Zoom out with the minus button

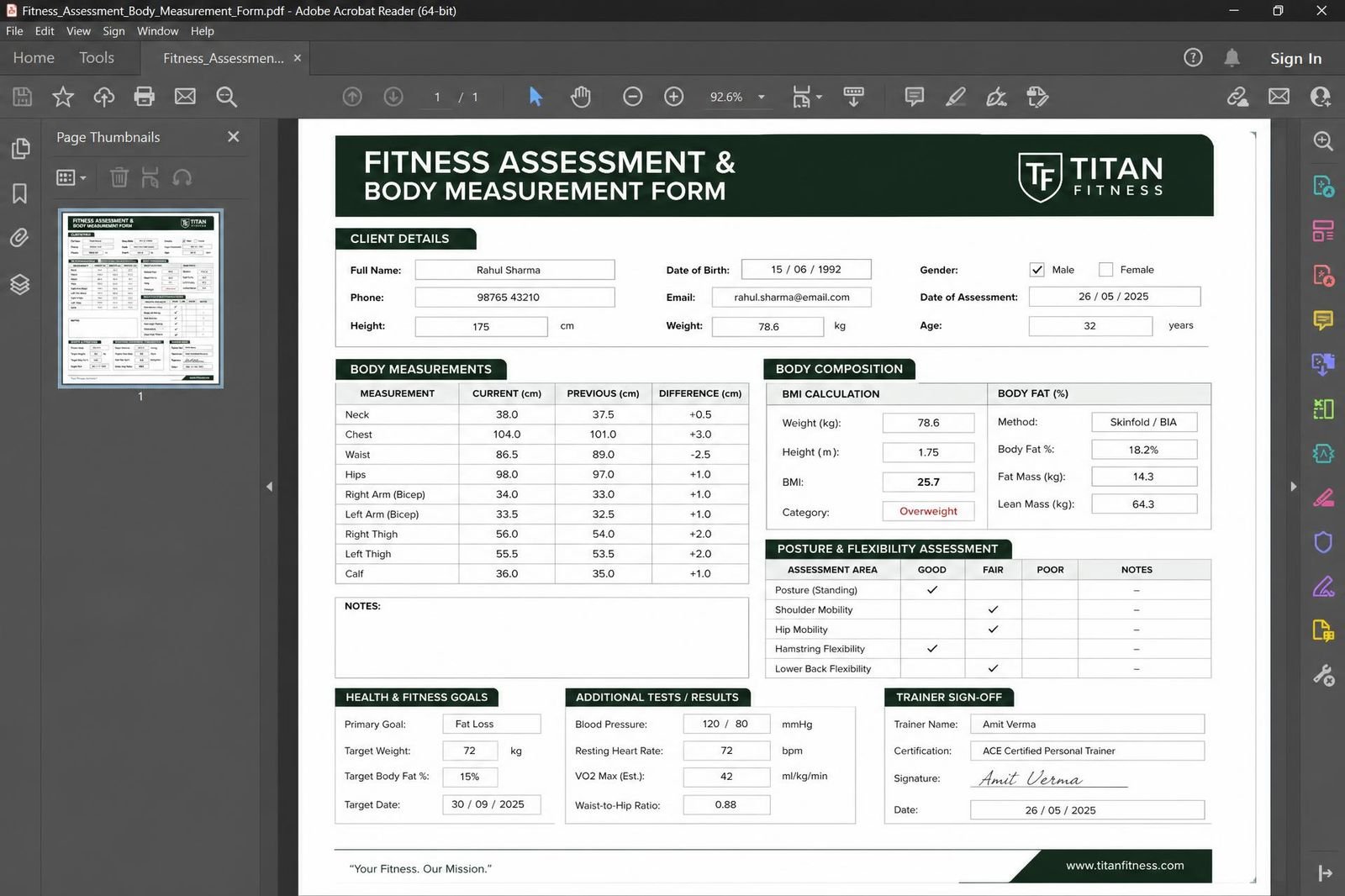pos(633,97)
